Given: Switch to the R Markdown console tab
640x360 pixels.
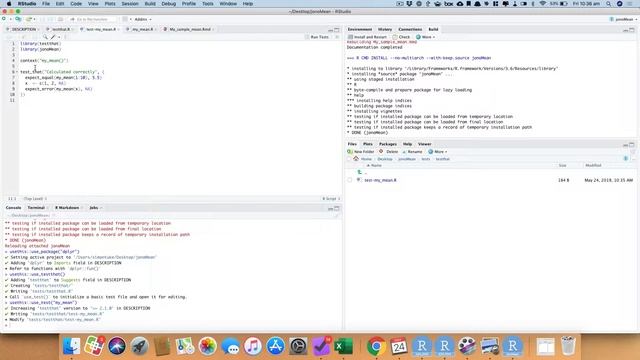Looking at the screenshot, I should (x=67, y=208).
